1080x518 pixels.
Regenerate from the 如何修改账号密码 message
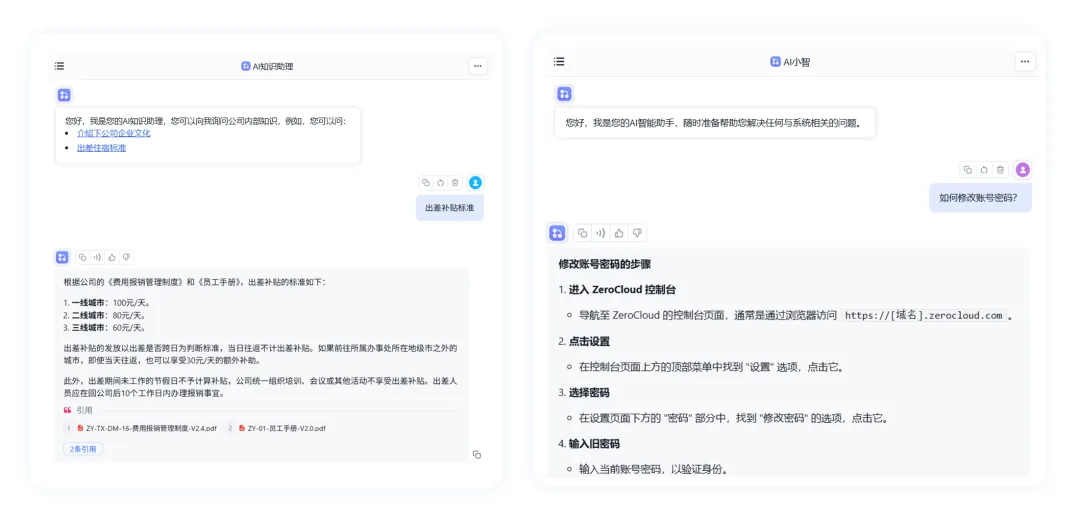[x=984, y=169]
